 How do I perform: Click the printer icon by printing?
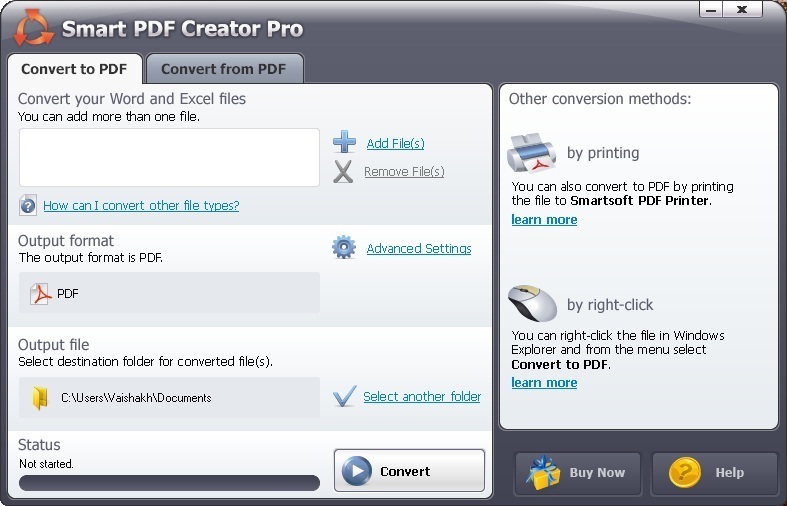click(x=532, y=153)
